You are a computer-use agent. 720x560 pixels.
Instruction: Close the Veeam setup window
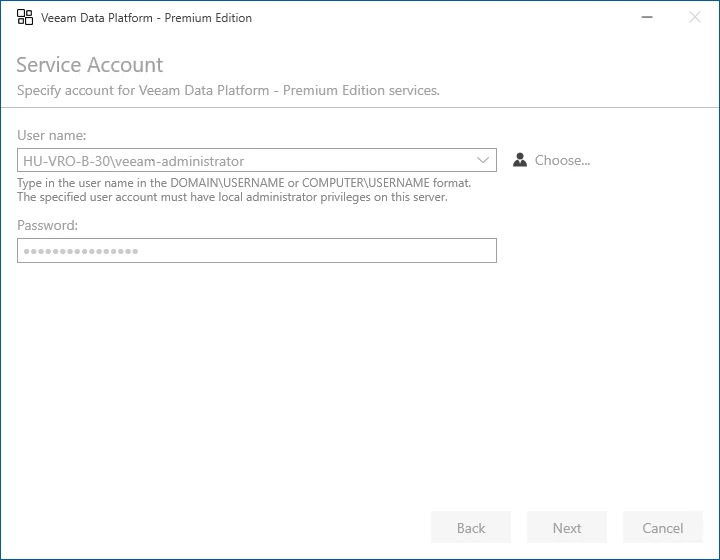tap(695, 17)
